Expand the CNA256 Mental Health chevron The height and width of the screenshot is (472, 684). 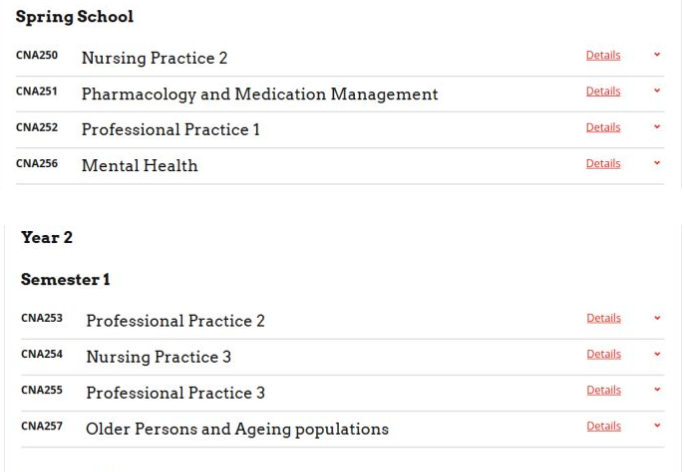[x=657, y=164]
